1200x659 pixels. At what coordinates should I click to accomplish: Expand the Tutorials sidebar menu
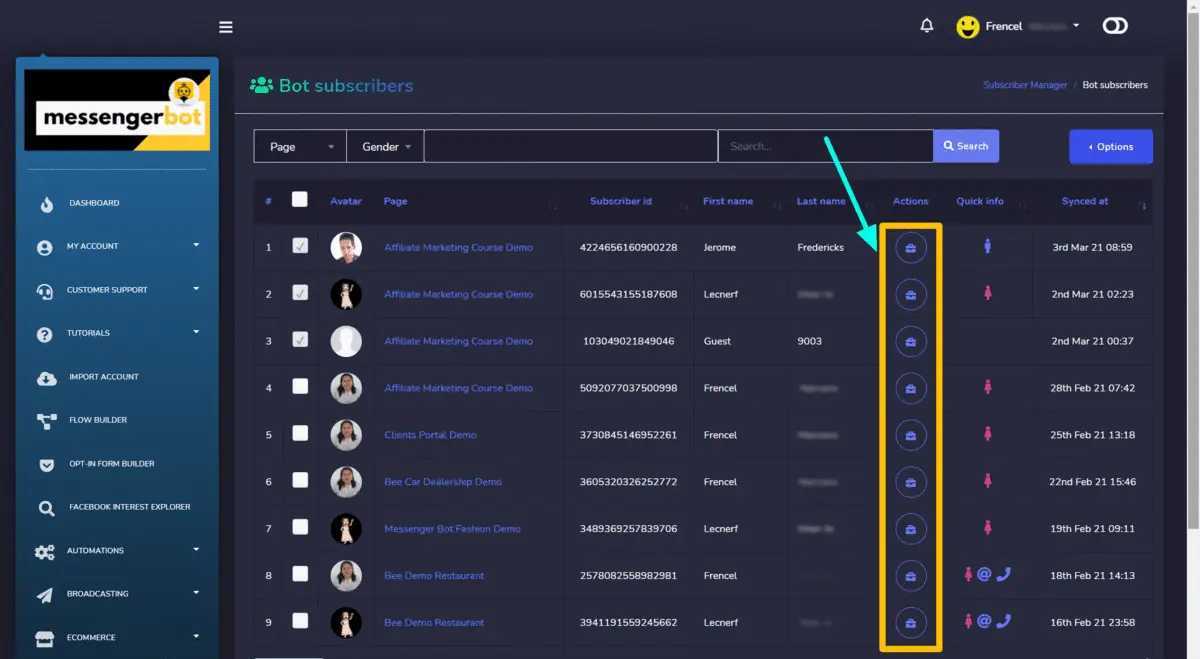click(x=117, y=333)
